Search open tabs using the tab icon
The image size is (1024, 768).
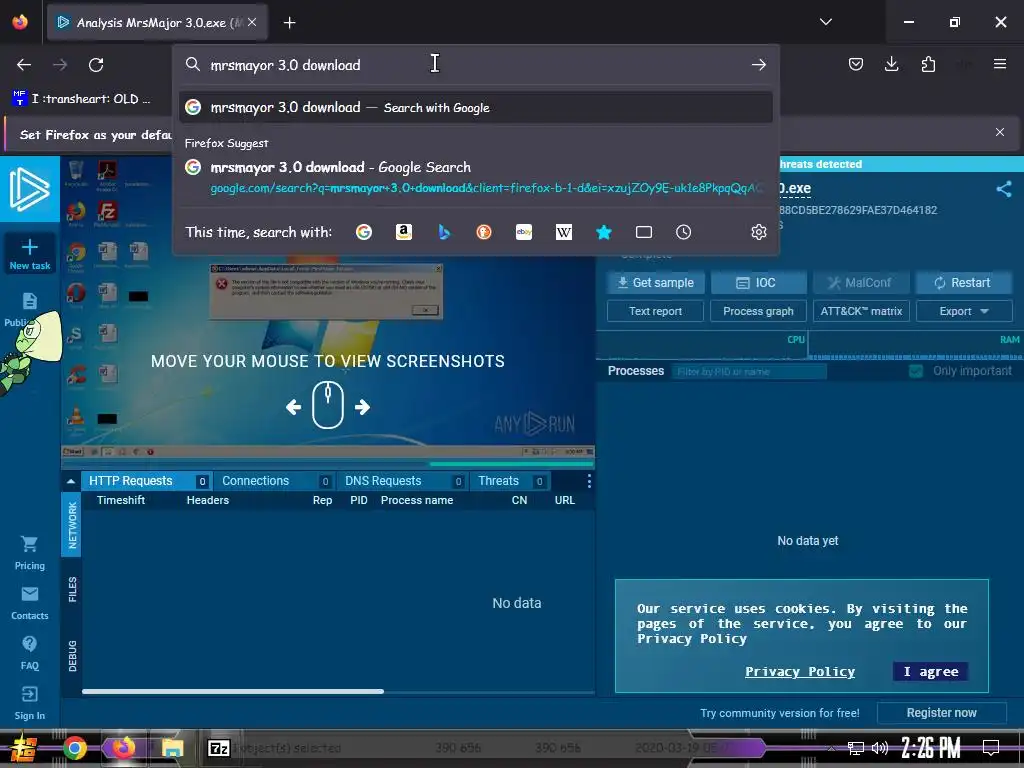coord(644,232)
